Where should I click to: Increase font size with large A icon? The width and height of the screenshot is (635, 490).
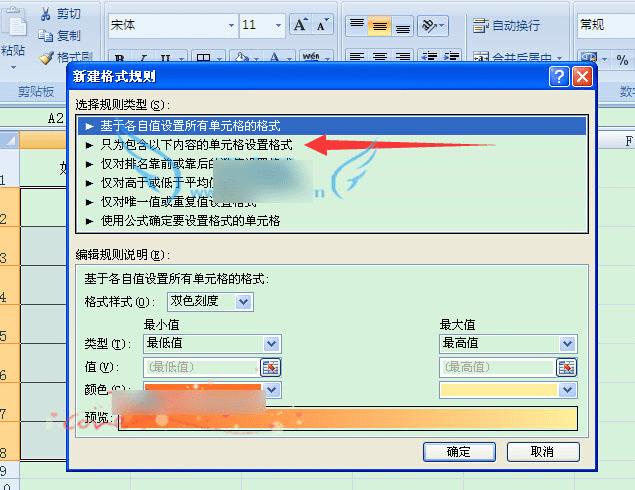pyautogui.click(x=301, y=25)
